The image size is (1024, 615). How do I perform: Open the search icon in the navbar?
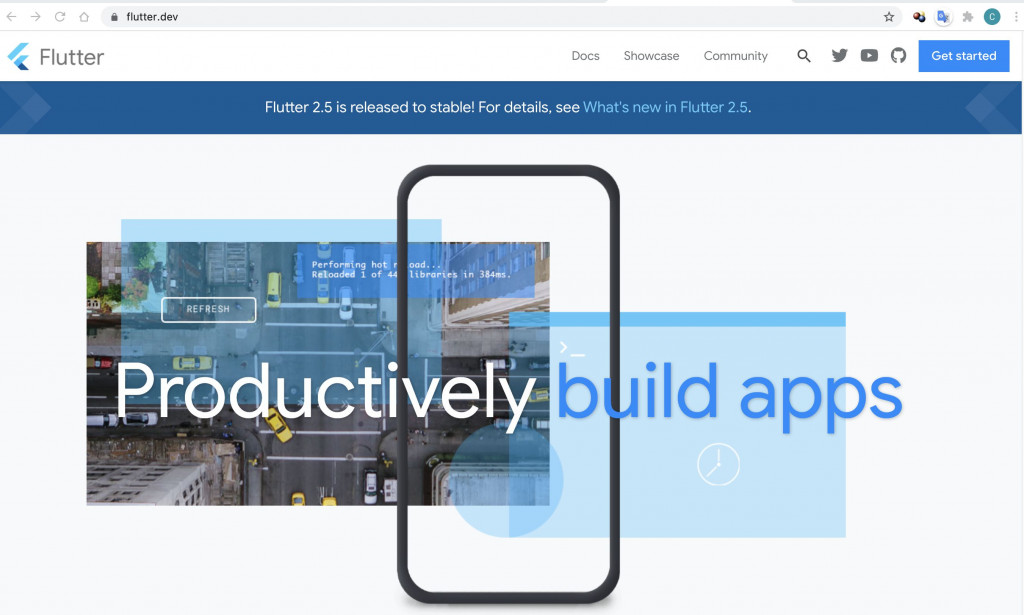(804, 56)
